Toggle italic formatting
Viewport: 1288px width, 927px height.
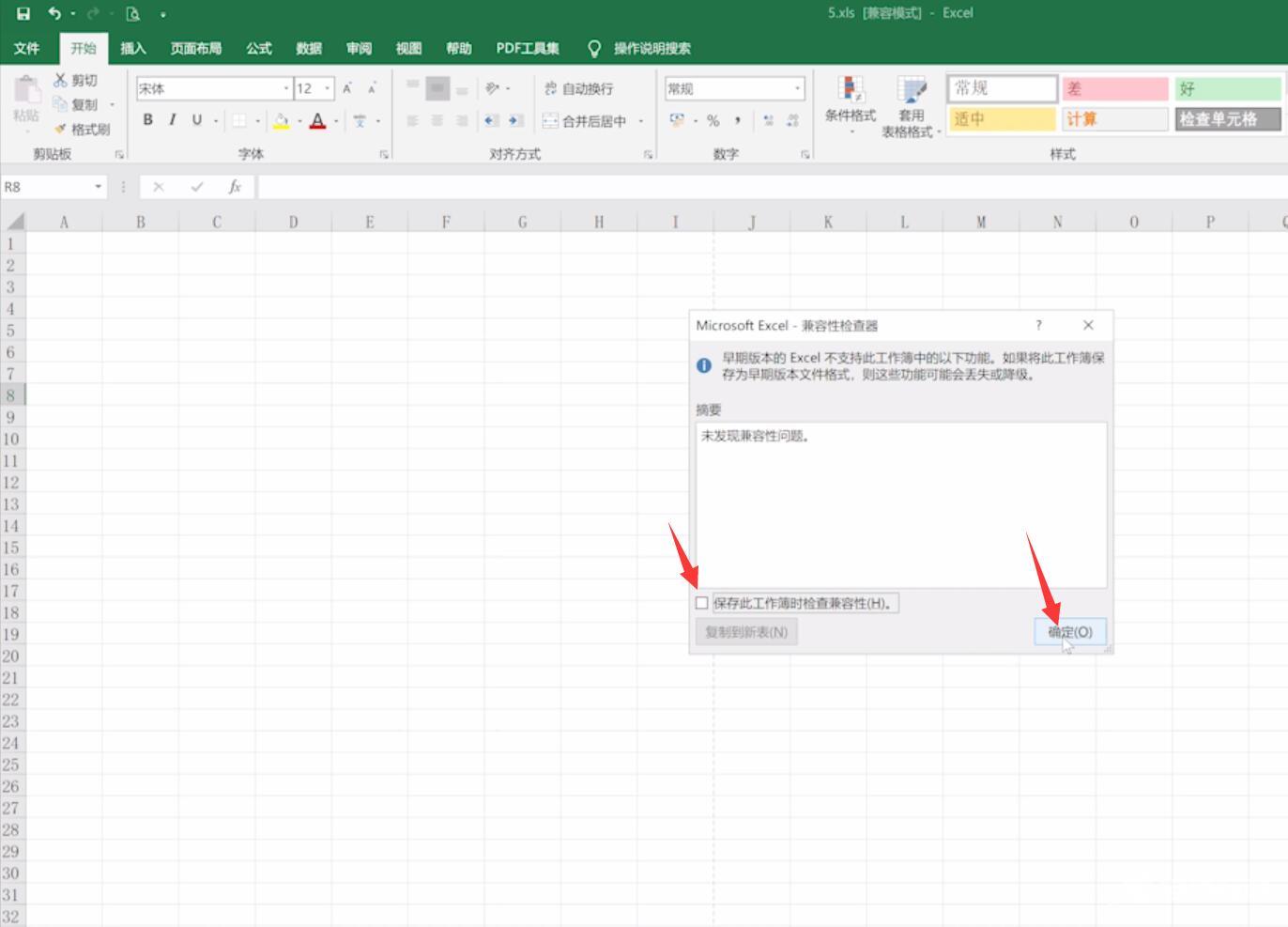click(x=172, y=120)
